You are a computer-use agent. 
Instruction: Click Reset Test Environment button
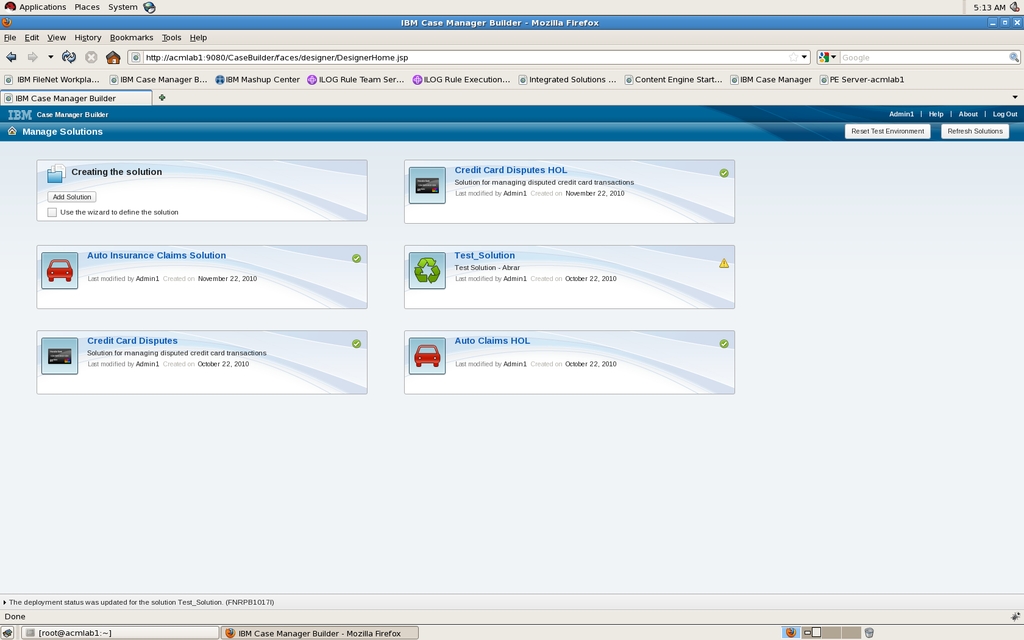click(888, 131)
